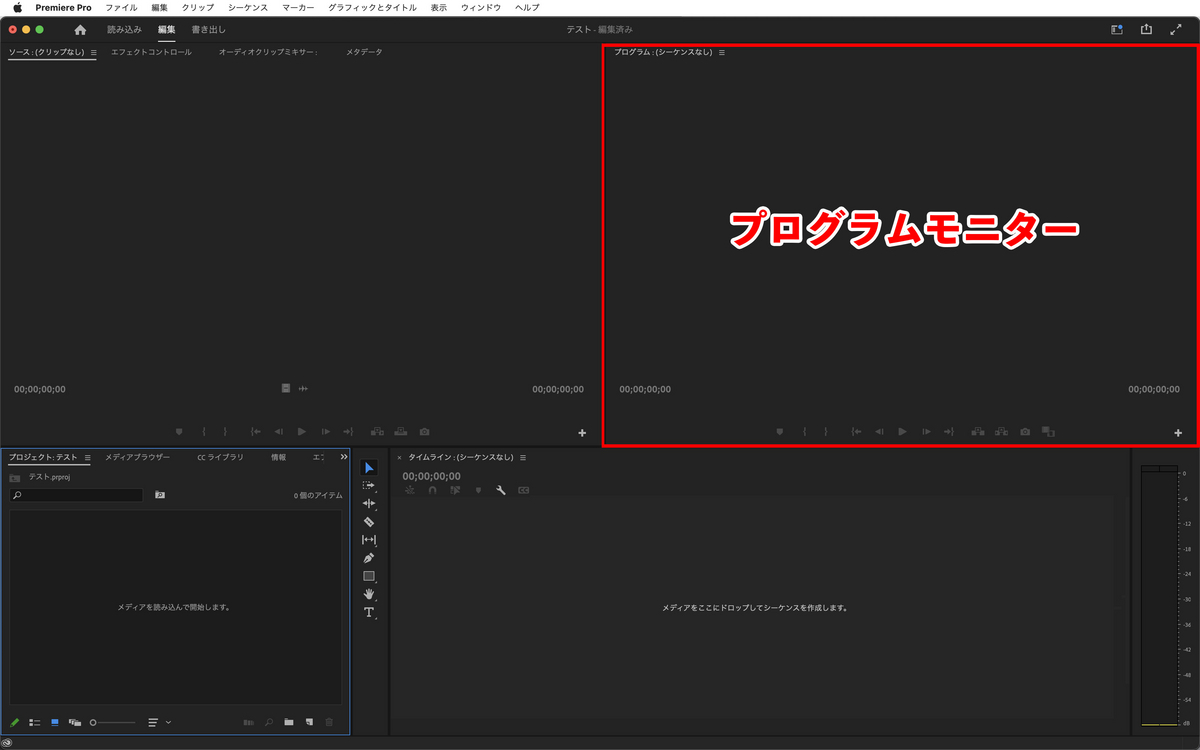This screenshot has height=750, width=1200.
Task: Toggle insert sequences as nests button
Action: tap(409, 491)
